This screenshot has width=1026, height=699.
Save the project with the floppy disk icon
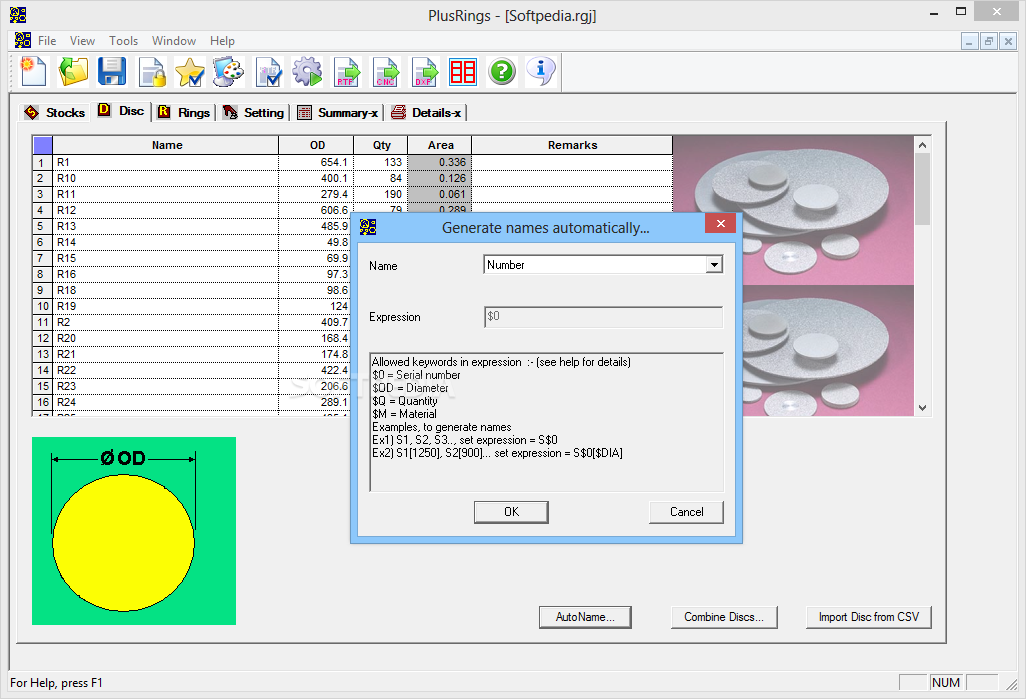click(x=112, y=71)
